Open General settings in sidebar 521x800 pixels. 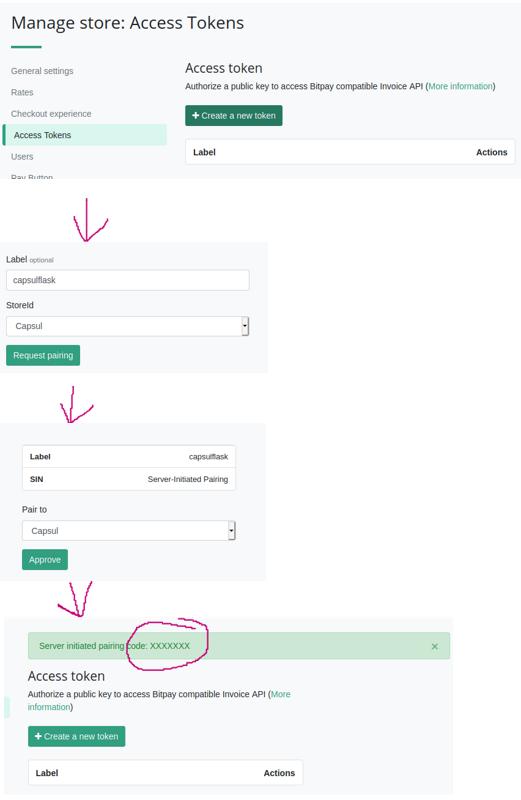[42, 71]
